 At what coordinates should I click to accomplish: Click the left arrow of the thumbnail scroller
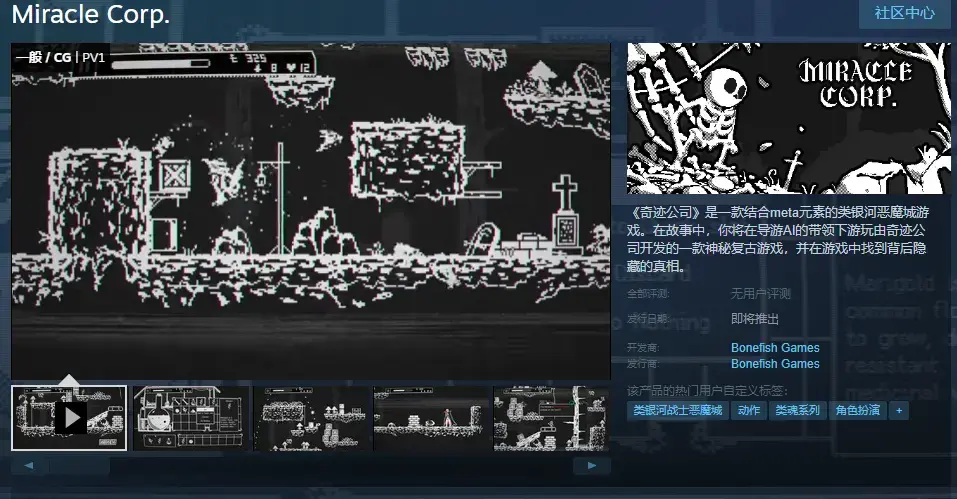[29, 465]
